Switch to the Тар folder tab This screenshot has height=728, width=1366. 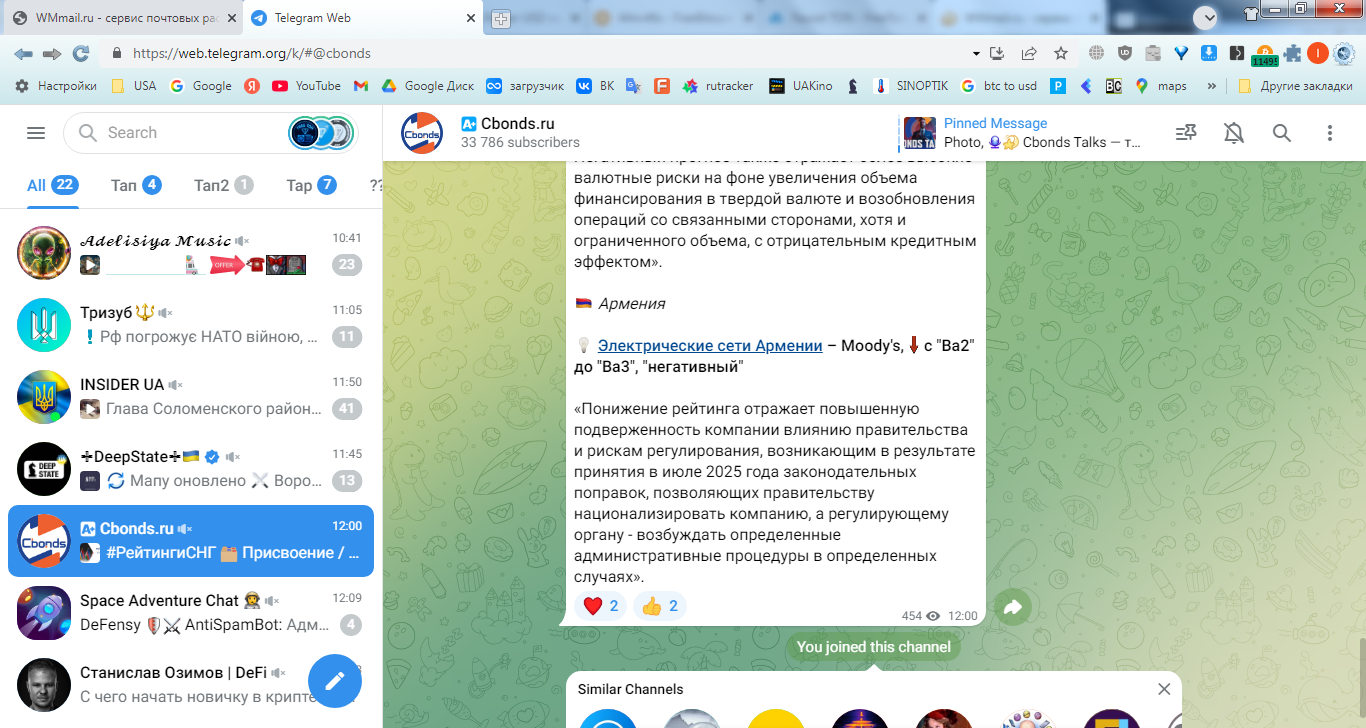311,185
